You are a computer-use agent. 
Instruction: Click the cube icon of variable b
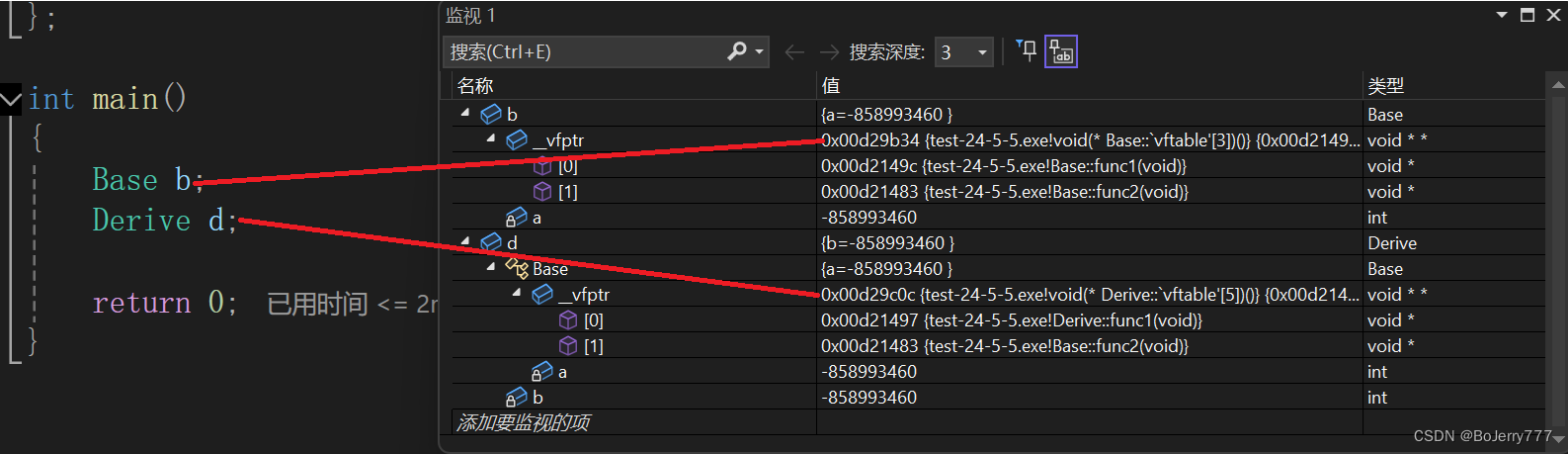coord(491,115)
